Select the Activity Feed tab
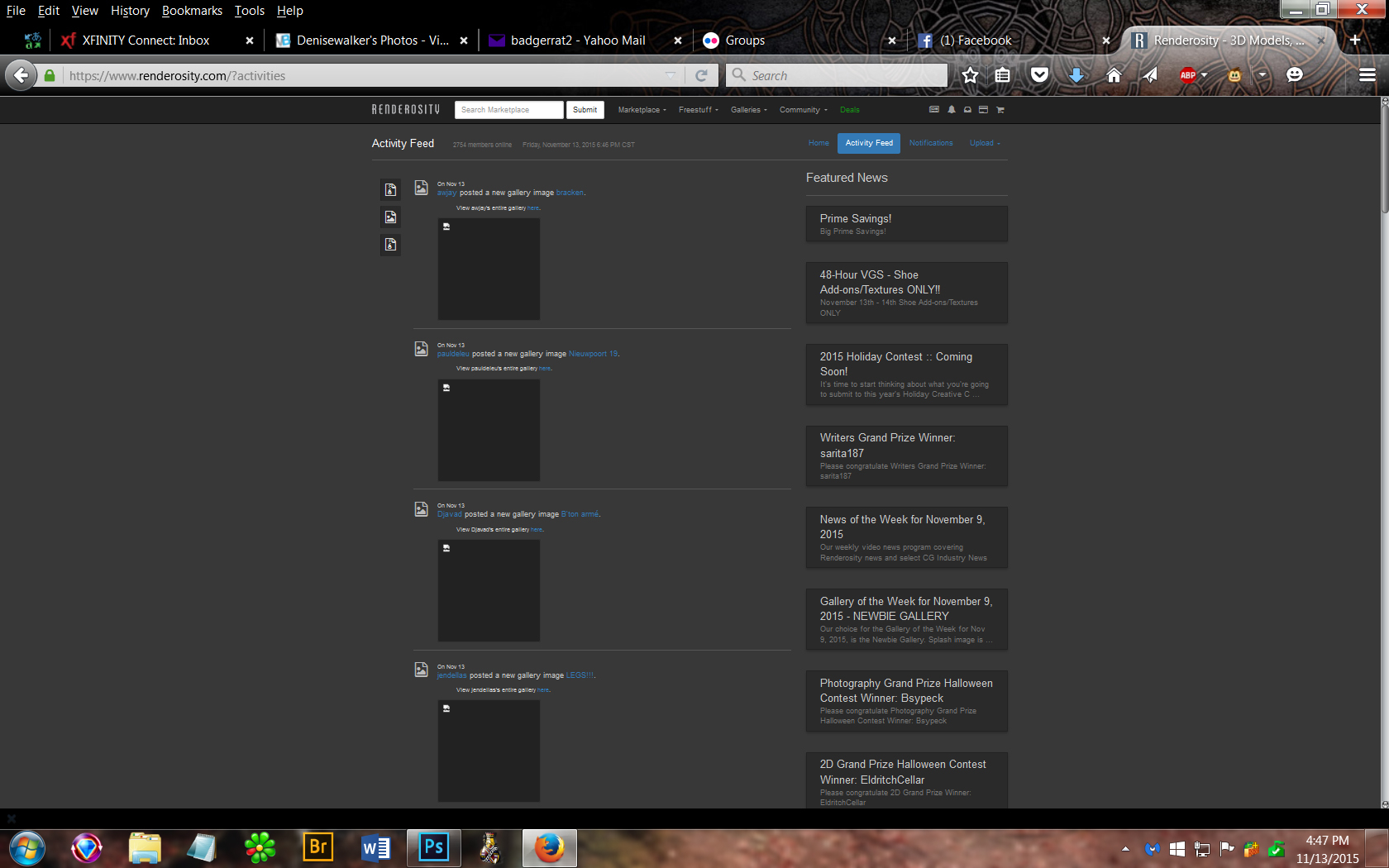Image resolution: width=1389 pixels, height=868 pixels. (x=869, y=143)
